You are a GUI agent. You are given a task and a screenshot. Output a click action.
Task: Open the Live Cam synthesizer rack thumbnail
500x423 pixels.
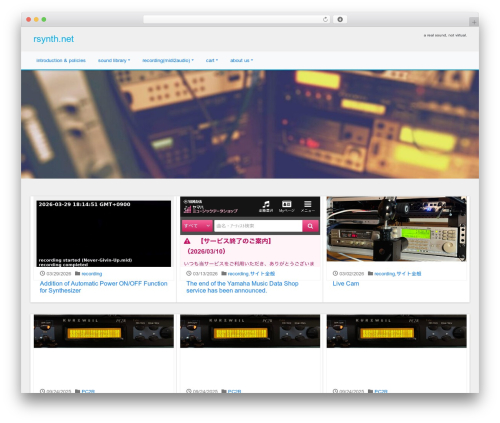click(396, 229)
